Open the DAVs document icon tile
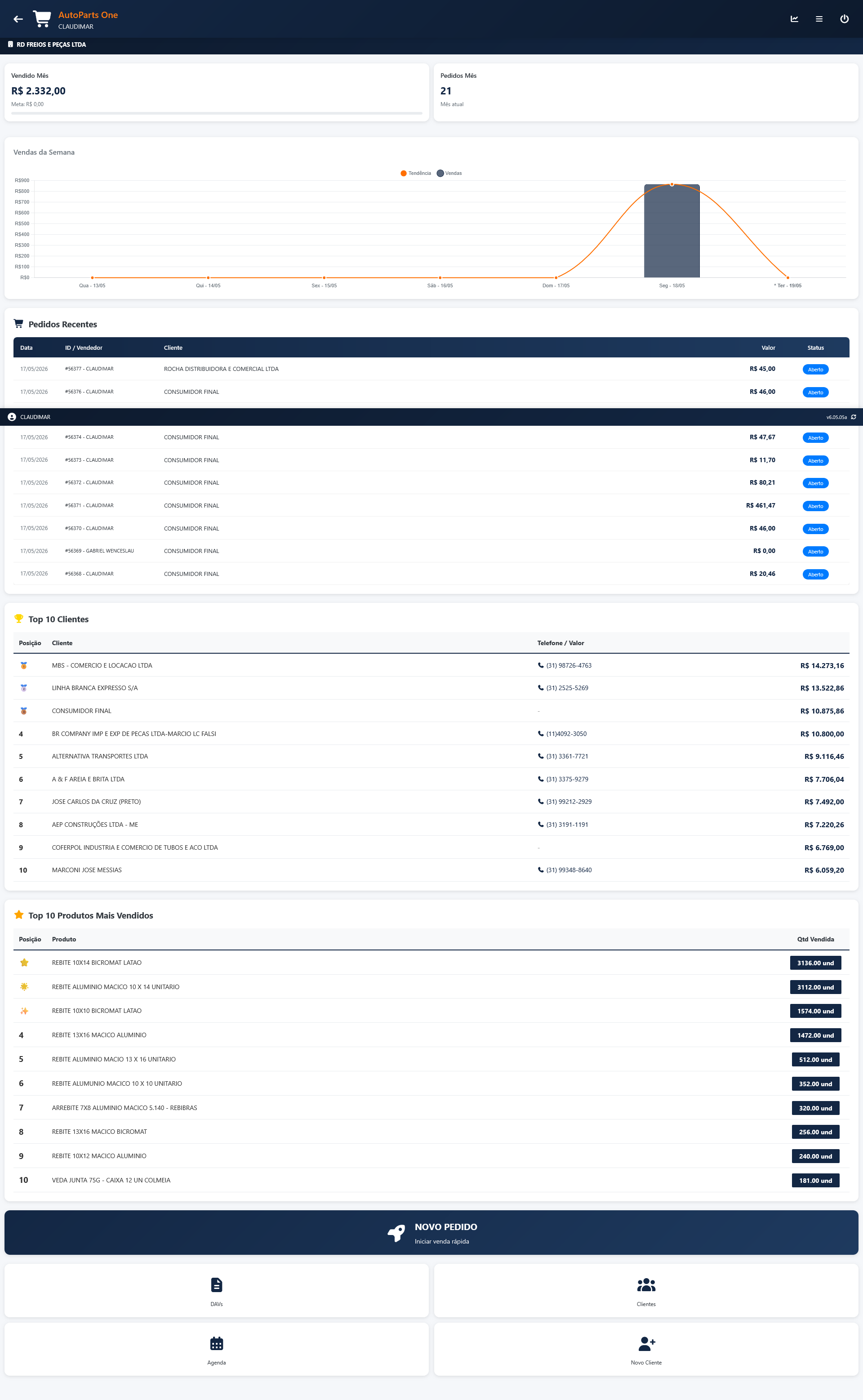This screenshot has width=863, height=1400. click(x=216, y=1290)
